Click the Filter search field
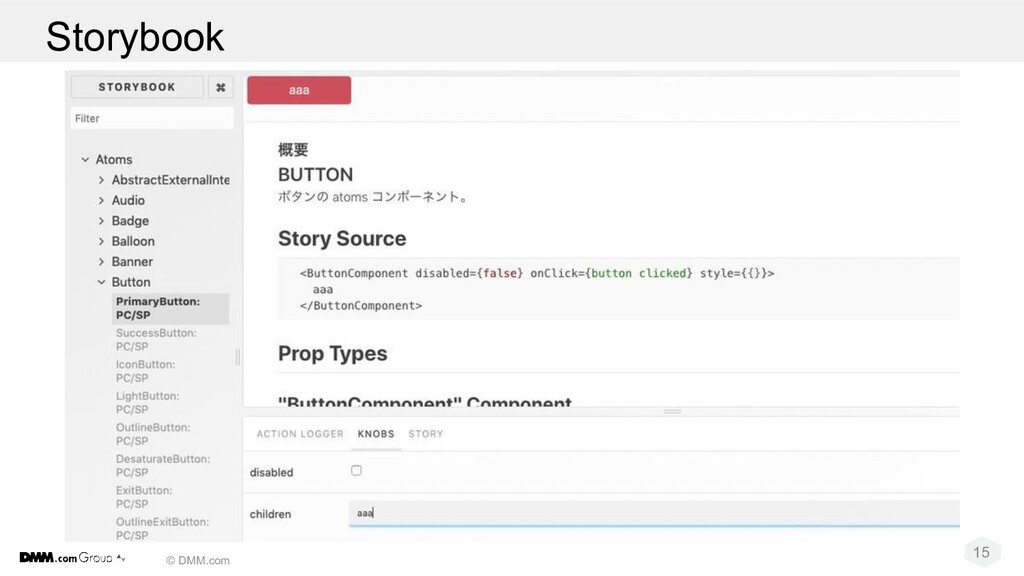Screen dimensions: 1024x576 (x=152, y=118)
